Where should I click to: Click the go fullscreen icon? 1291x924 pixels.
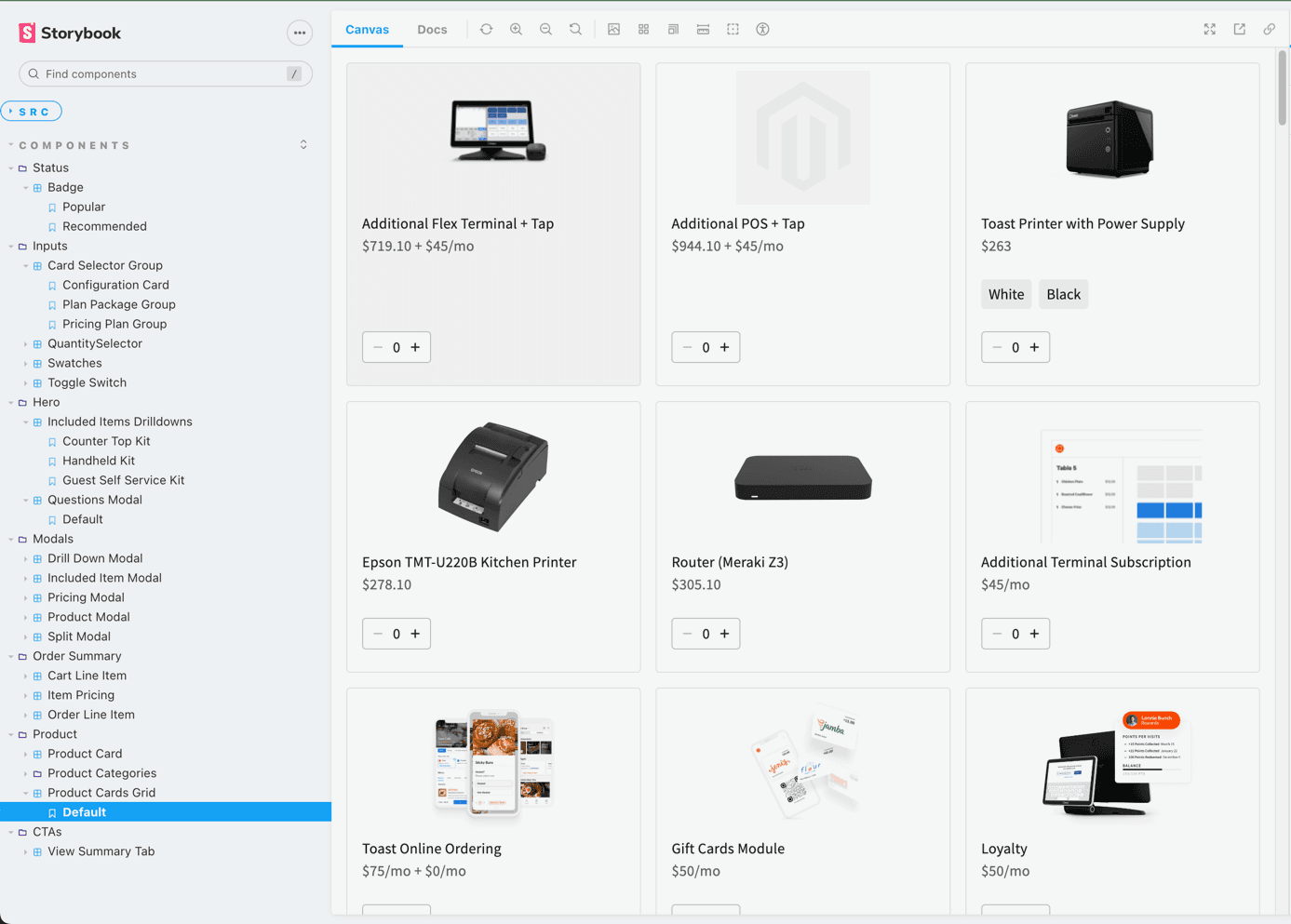[1209, 30]
